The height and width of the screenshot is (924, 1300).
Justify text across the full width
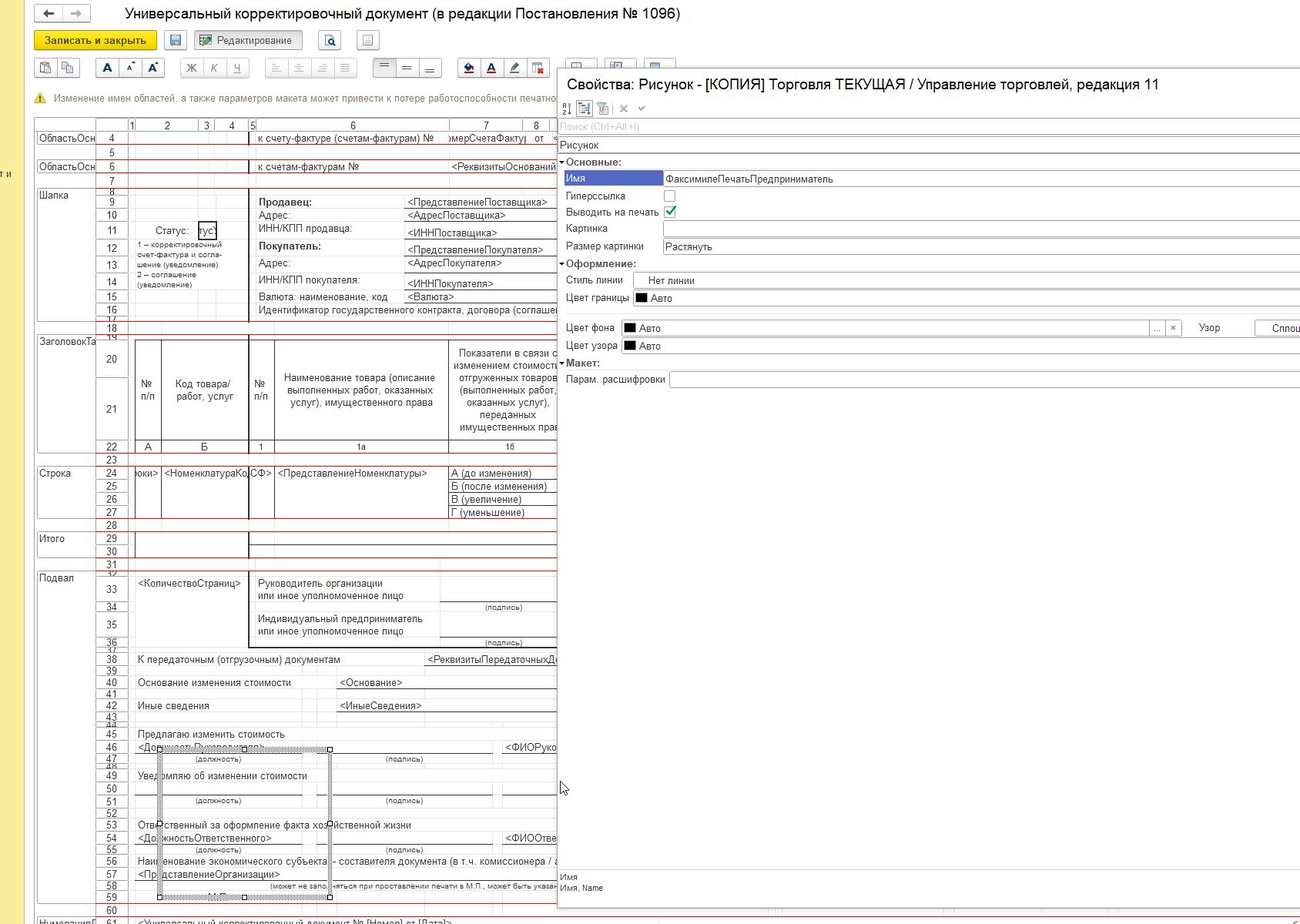[345, 68]
